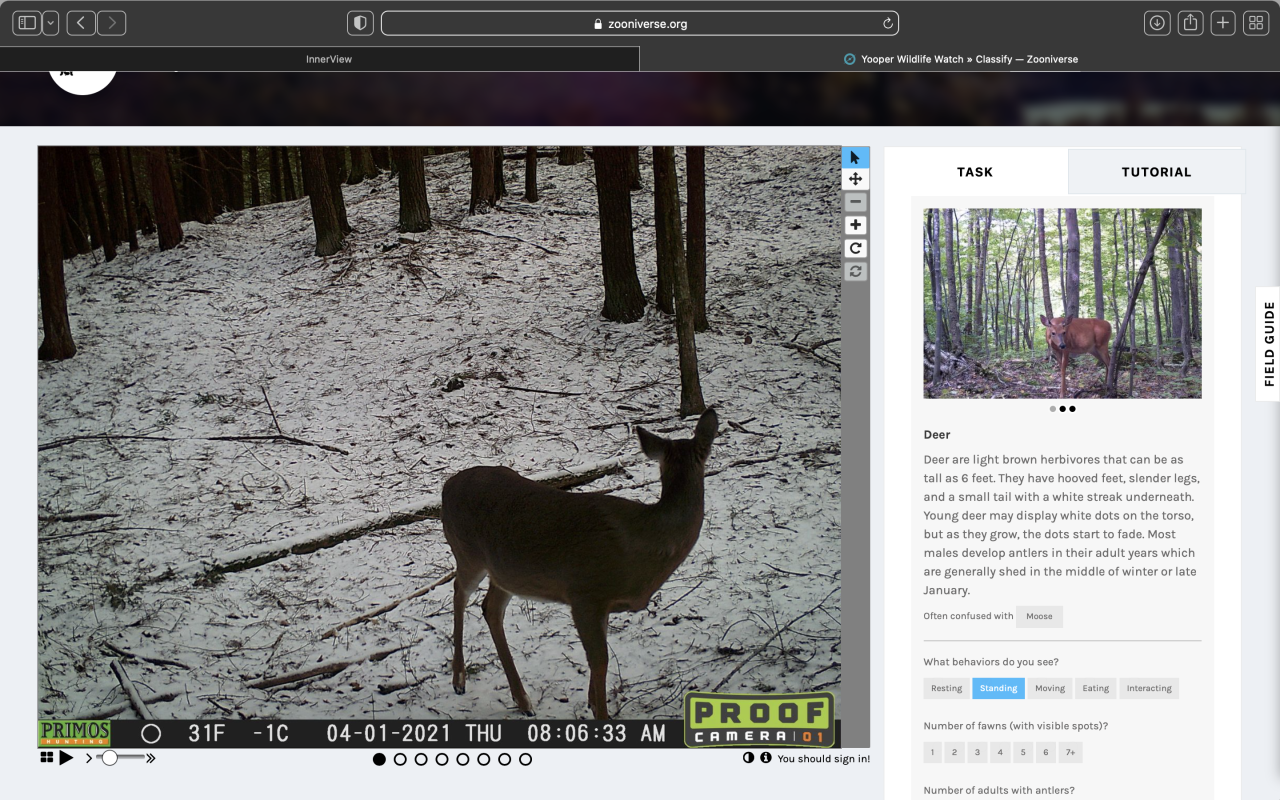1280x800 pixels.
Task: Select the Yooper Wildlife Watch tab
Action: [960, 59]
